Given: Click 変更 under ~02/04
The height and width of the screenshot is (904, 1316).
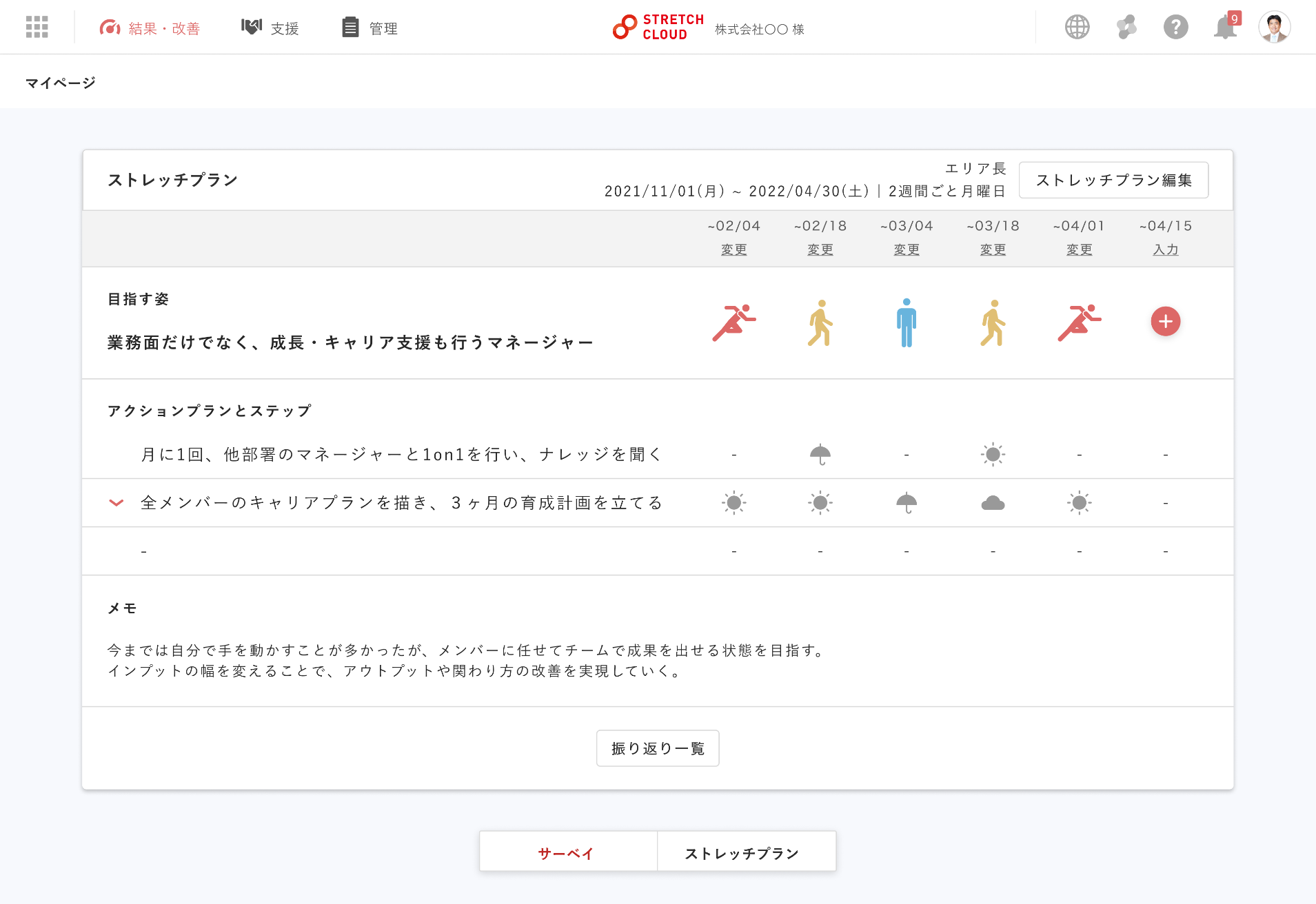Looking at the screenshot, I should (x=733, y=249).
